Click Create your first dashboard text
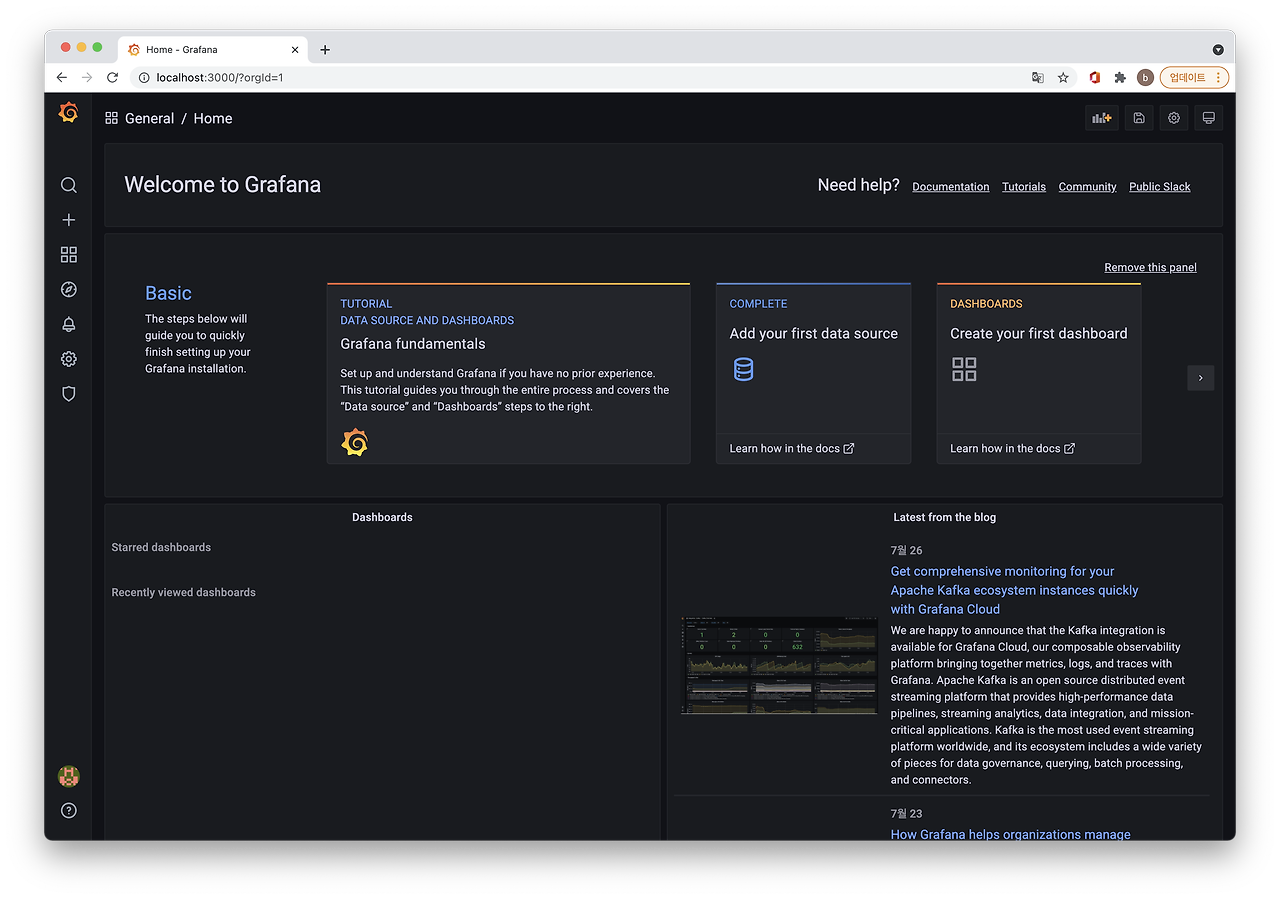Viewport: 1280px width, 899px height. [1038, 334]
